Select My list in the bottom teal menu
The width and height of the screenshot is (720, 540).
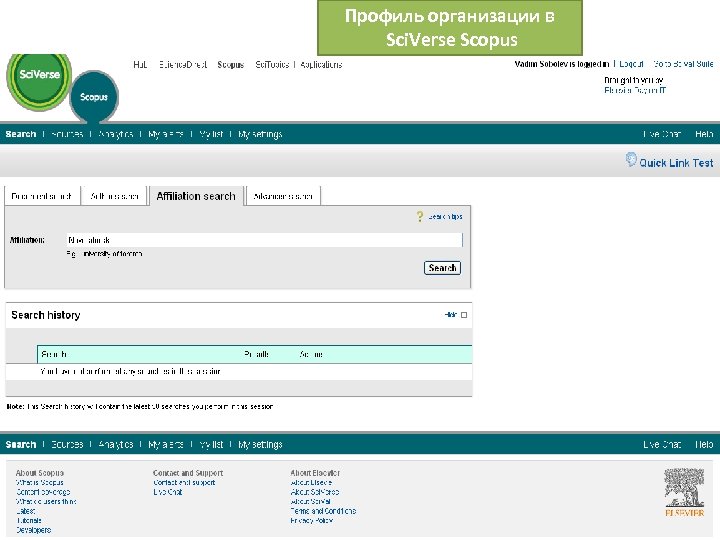point(211,444)
